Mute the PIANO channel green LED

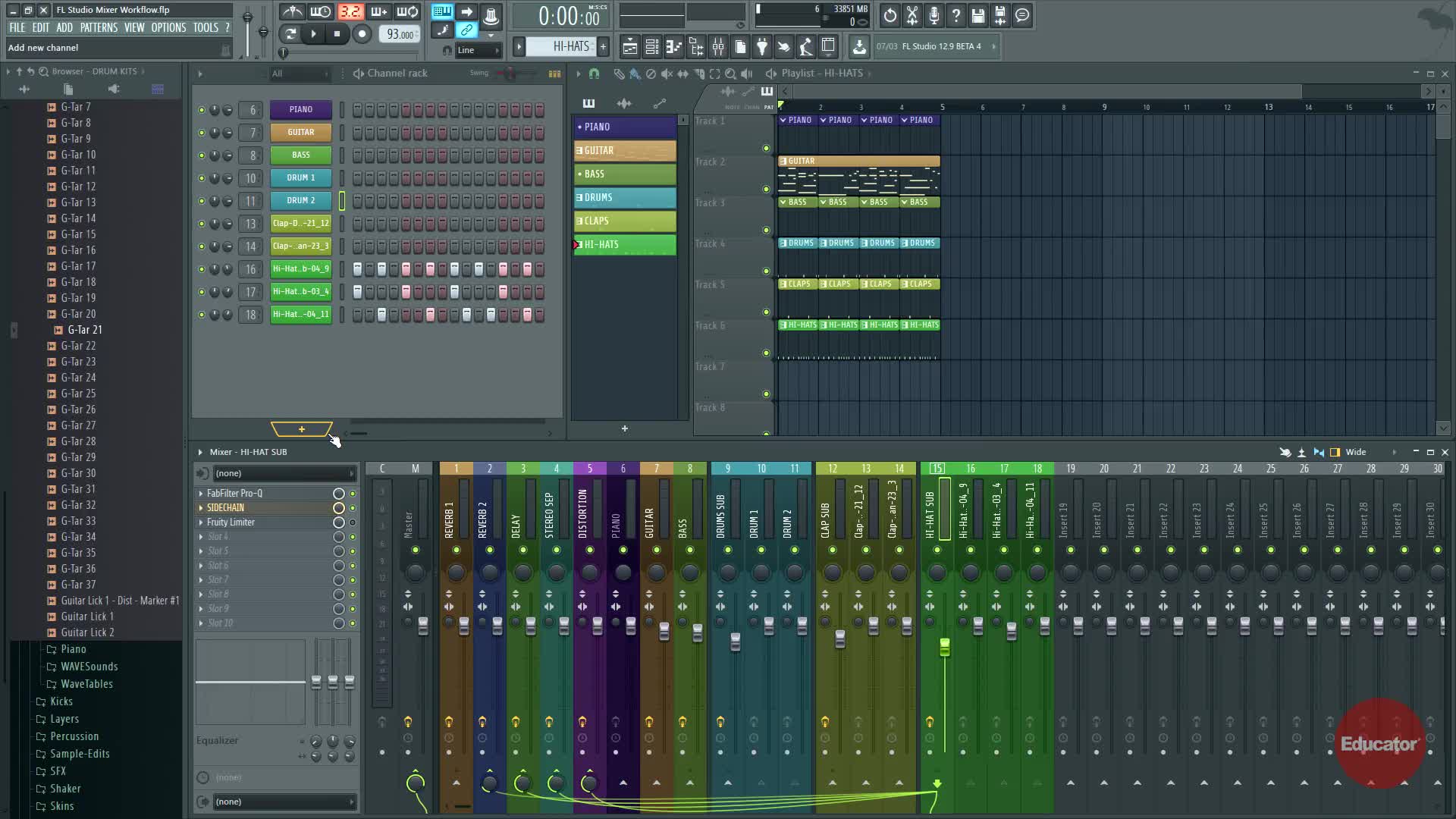click(x=201, y=110)
